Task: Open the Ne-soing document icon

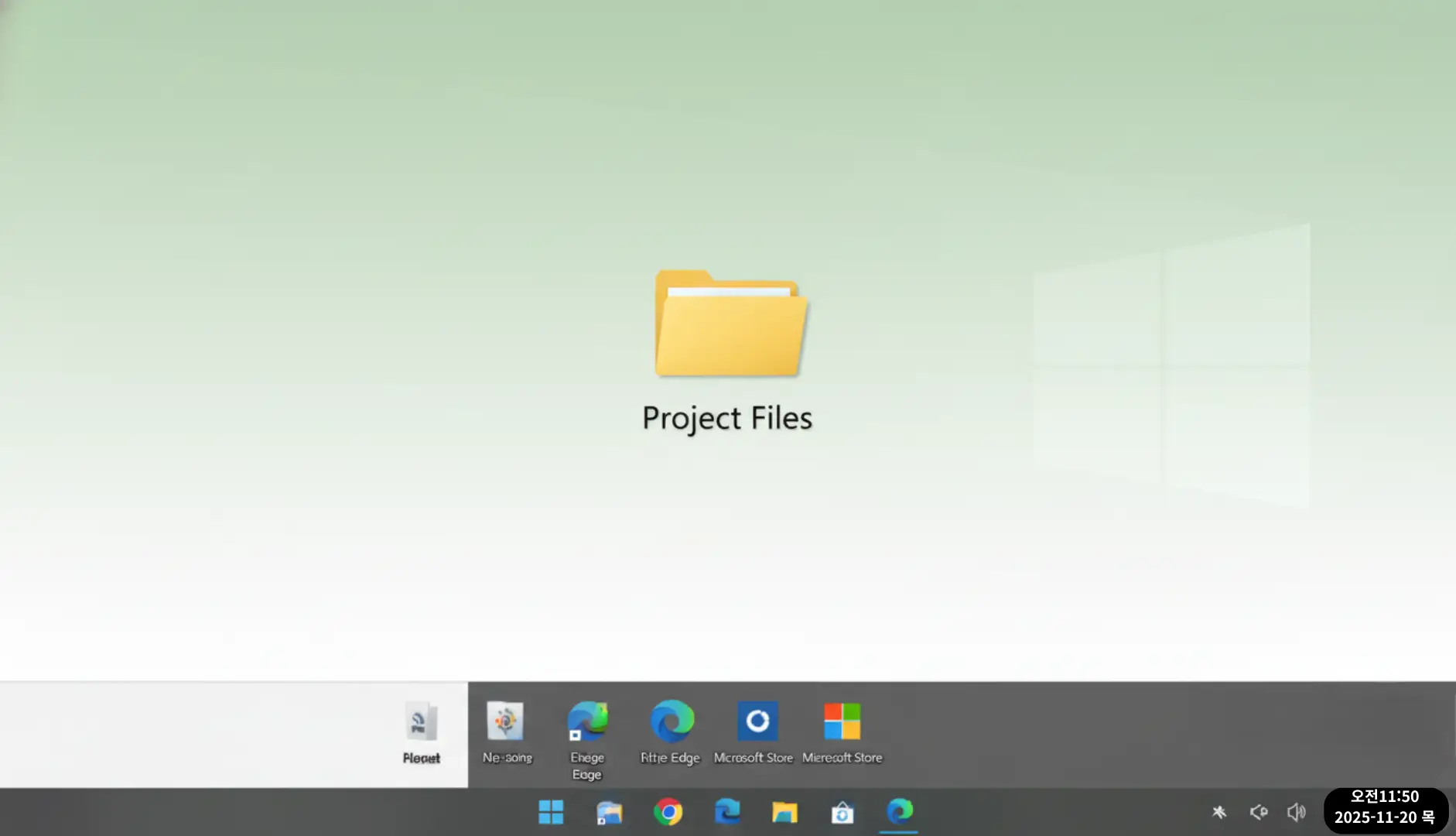Action: (x=506, y=731)
